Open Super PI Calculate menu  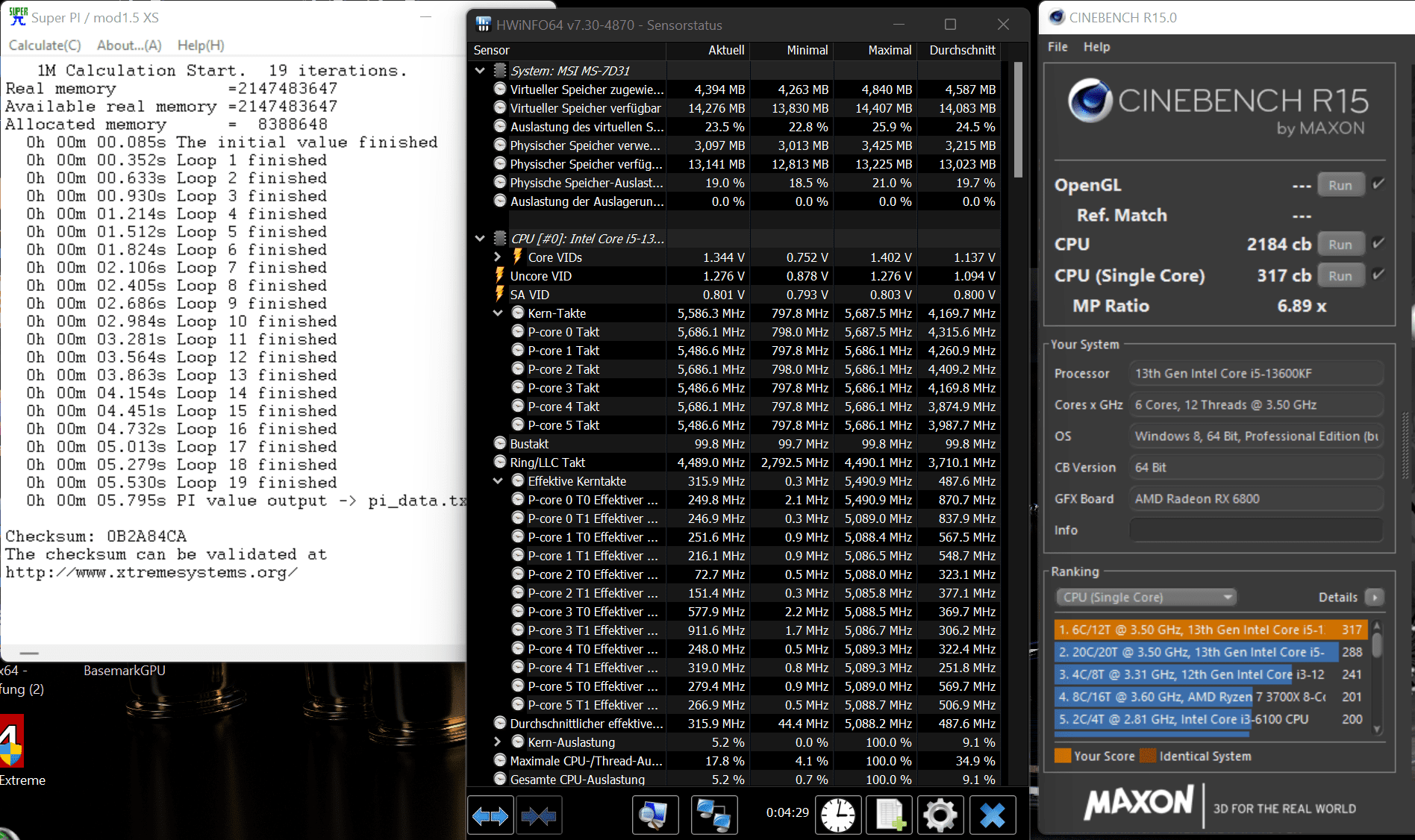pyautogui.click(x=45, y=46)
